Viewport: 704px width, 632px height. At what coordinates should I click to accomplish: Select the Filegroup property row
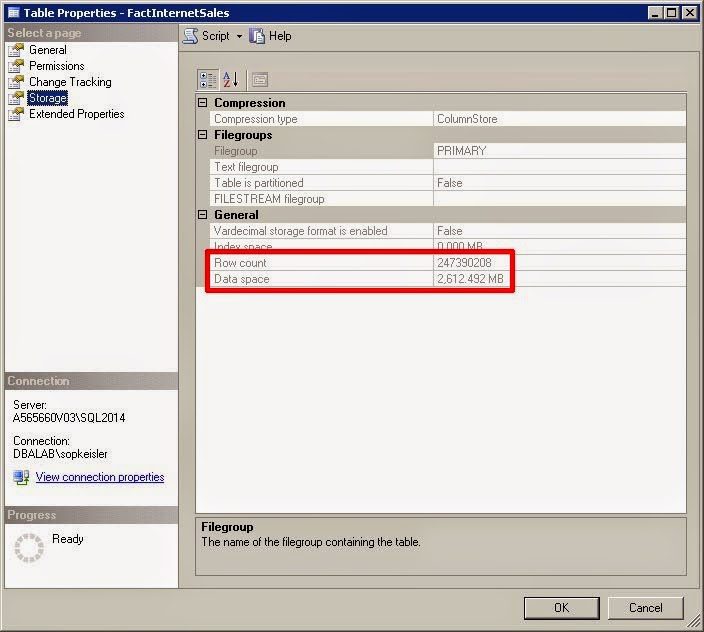[448, 151]
